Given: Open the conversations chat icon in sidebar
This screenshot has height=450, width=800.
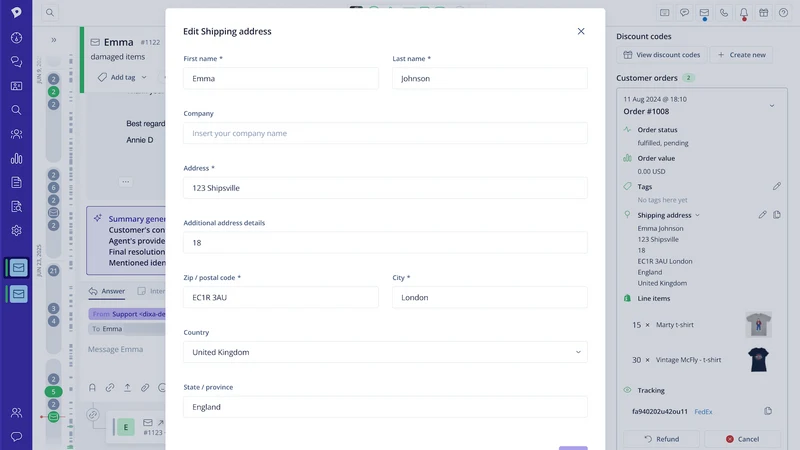Looking at the screenshot, I should [x=16, y=62].
